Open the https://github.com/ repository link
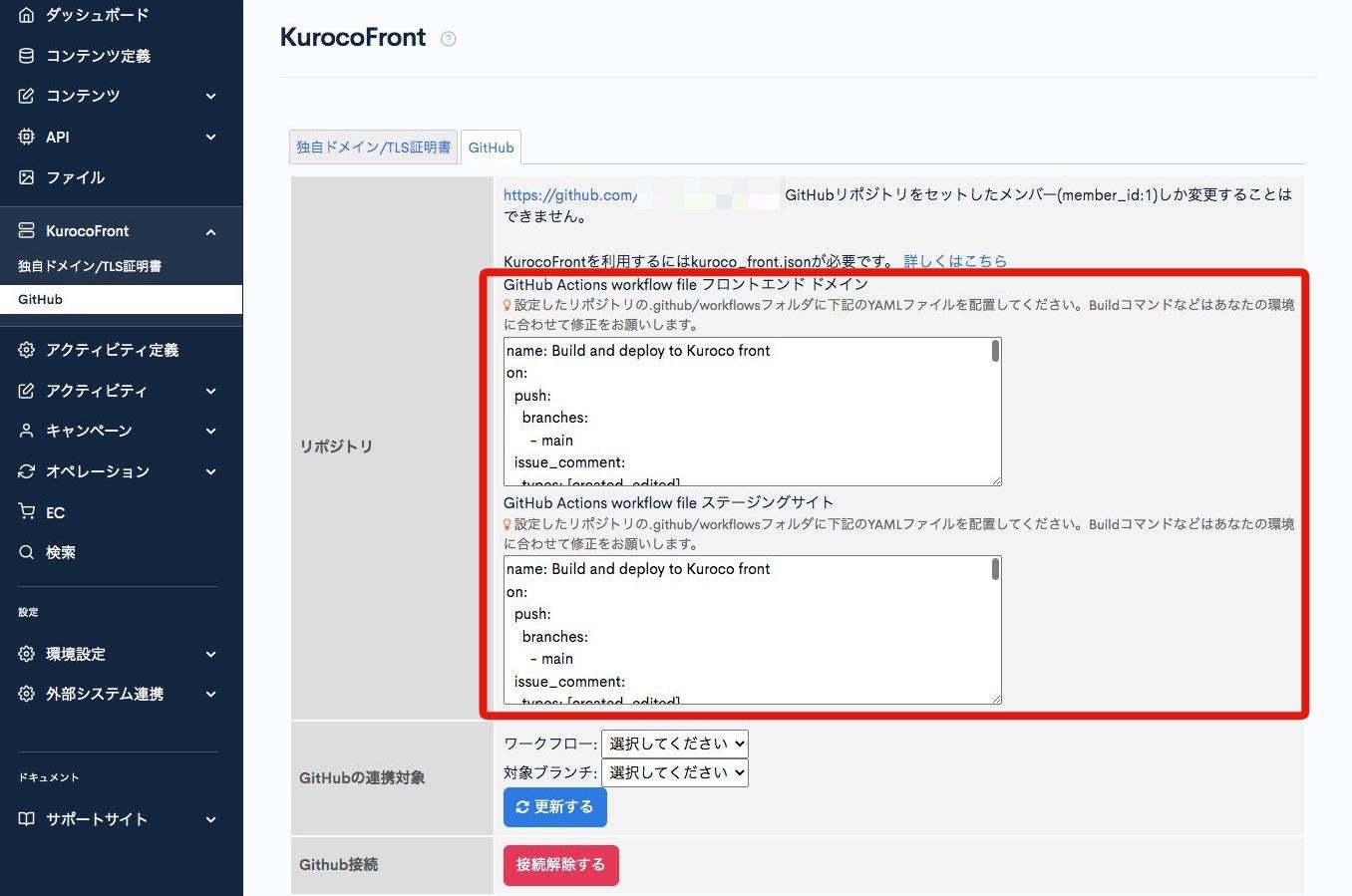 (570, 195)
